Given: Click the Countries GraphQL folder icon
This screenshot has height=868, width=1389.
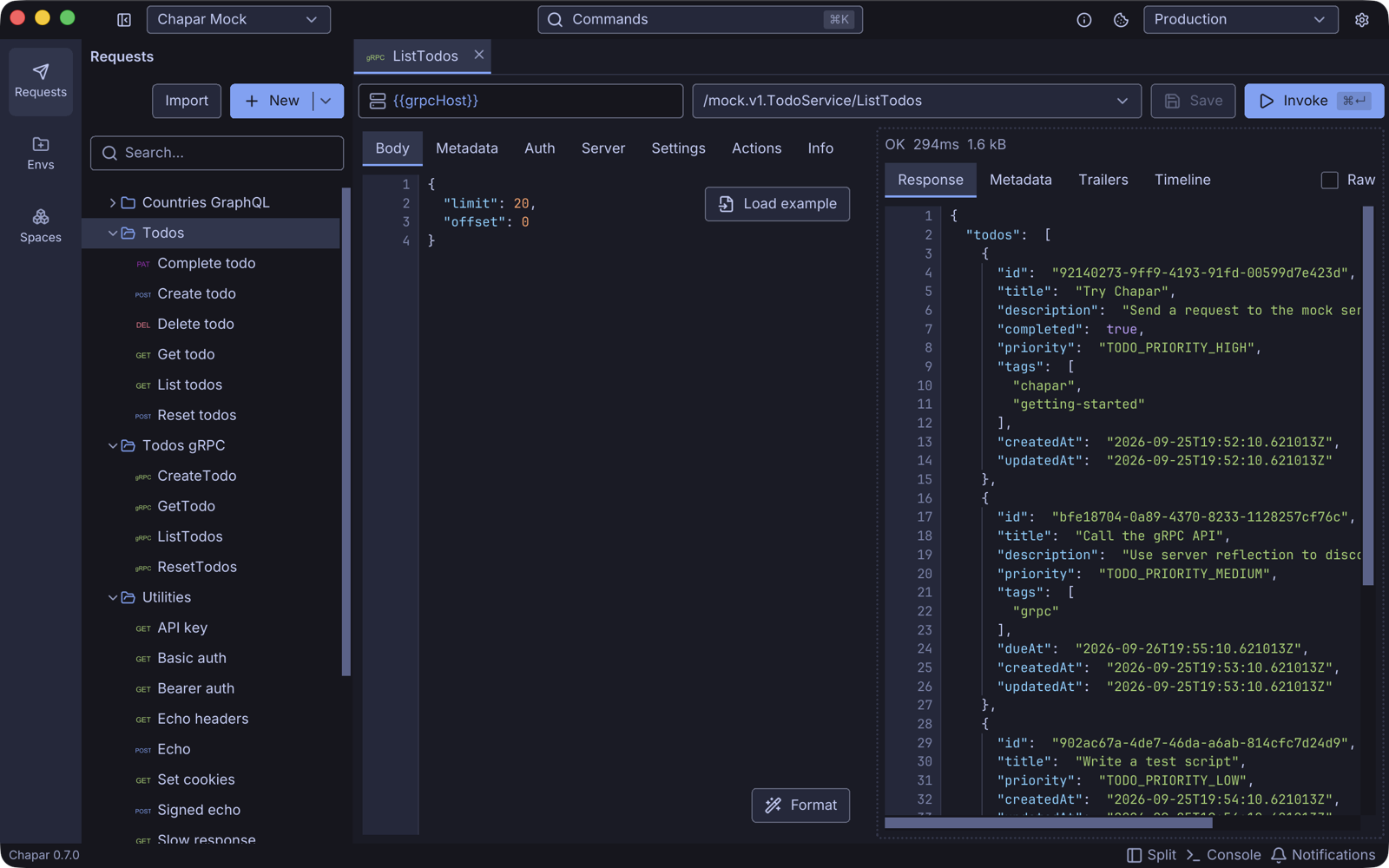Looking at the screenshot, I should (x=128, y=202).
